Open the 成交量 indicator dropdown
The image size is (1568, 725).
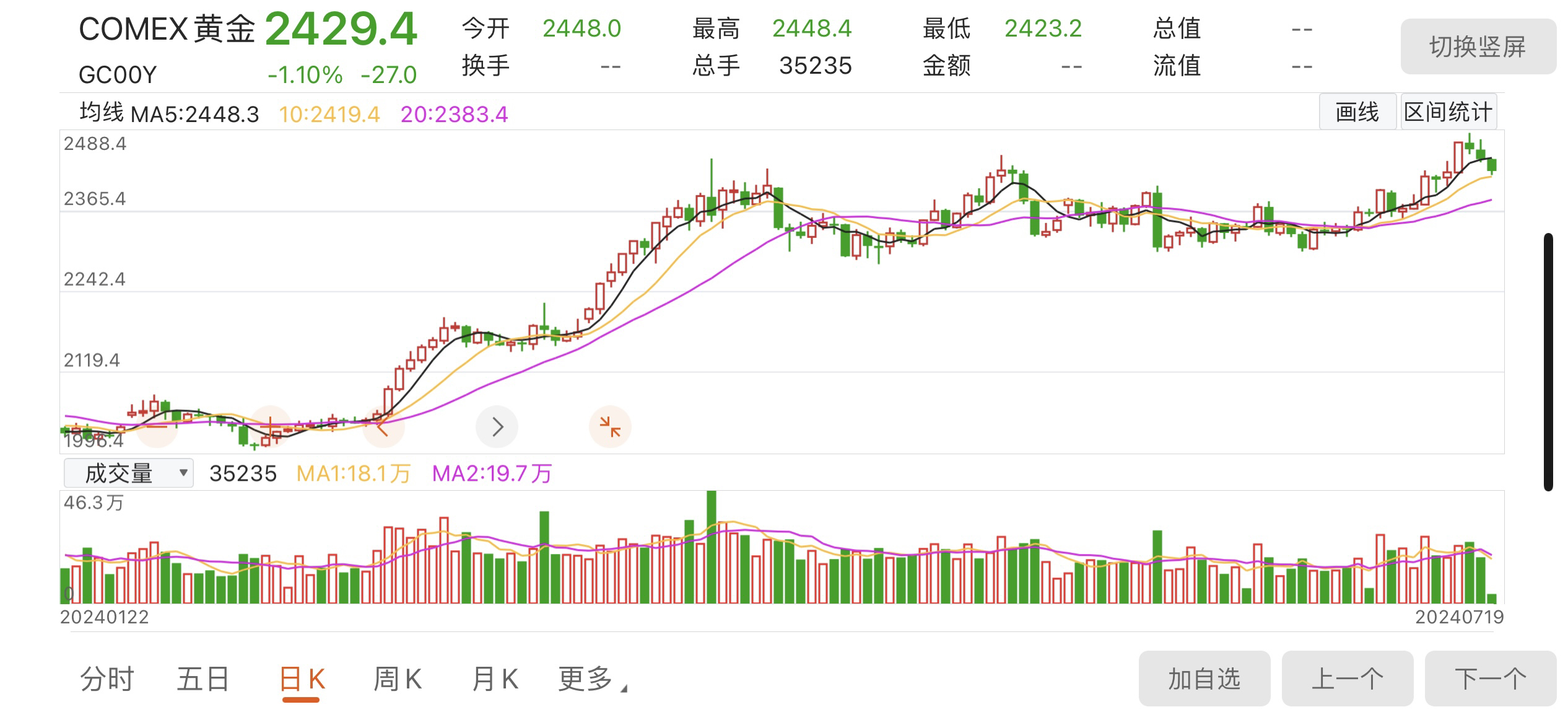(129, 473)
